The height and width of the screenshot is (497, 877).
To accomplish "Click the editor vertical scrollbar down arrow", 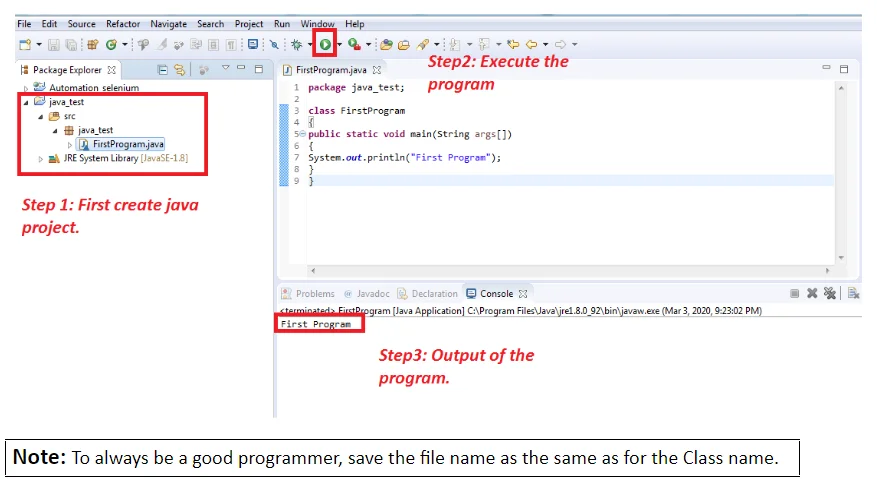I will [841, 258].
